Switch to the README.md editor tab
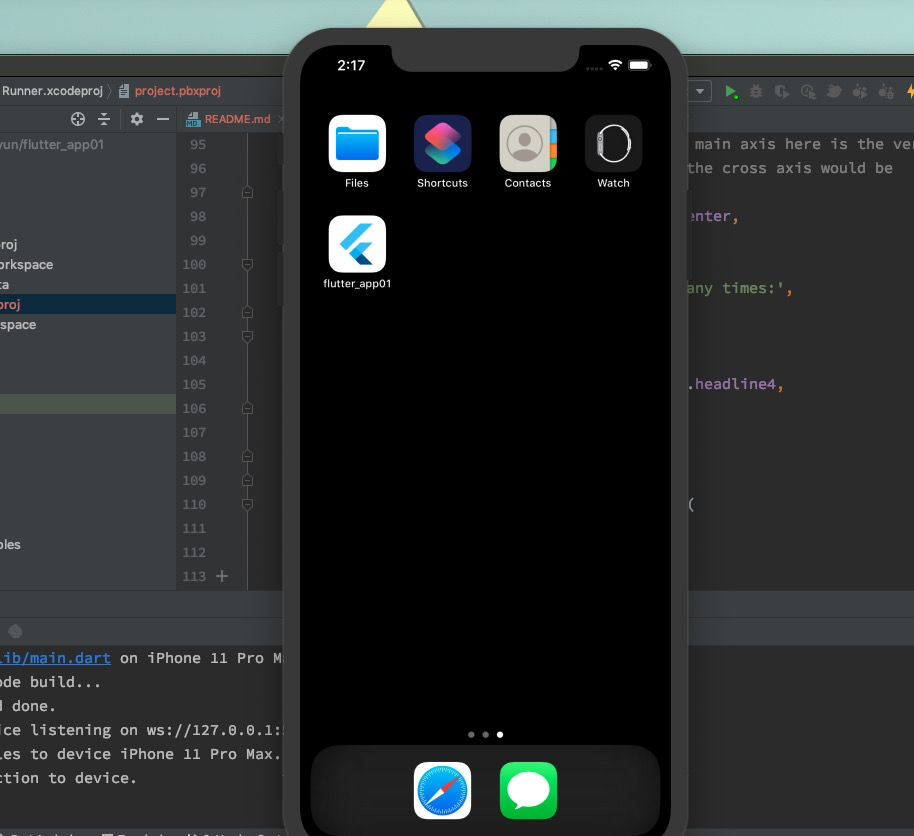The image size is (914, 836). pyautogui.click(x=237, y=119)
